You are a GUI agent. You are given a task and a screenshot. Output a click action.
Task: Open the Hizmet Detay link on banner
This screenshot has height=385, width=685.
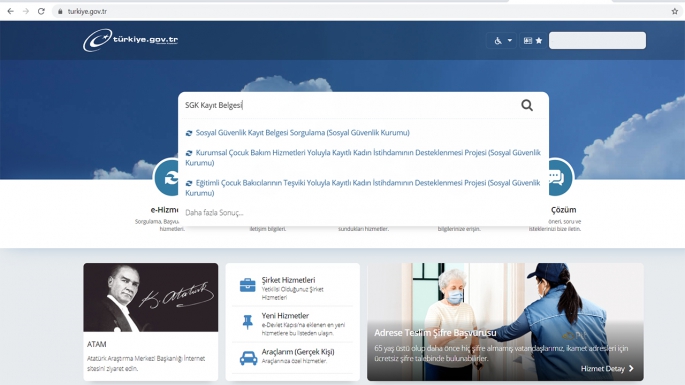point(607,368)
